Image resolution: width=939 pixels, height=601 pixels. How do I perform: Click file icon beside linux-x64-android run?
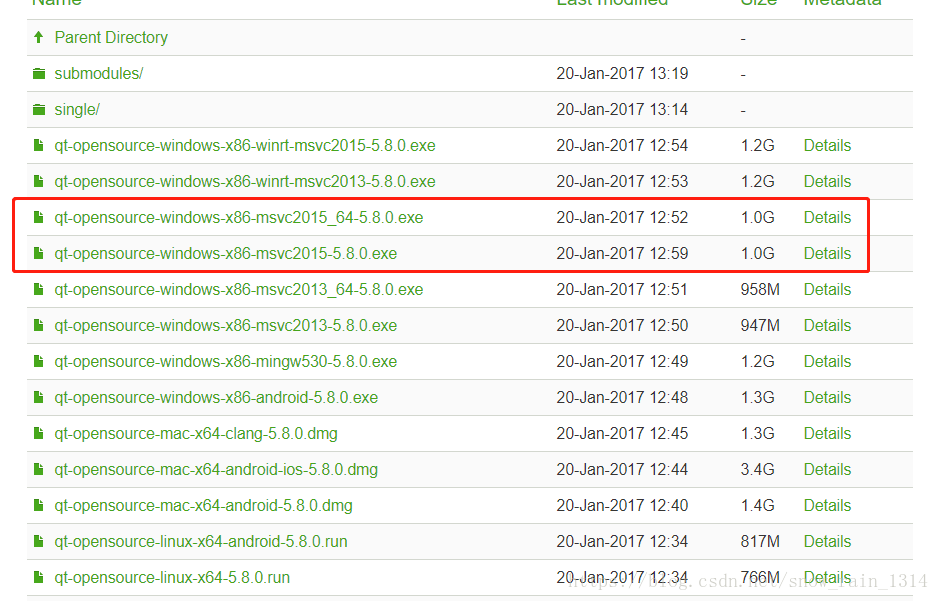click(39, 542)
